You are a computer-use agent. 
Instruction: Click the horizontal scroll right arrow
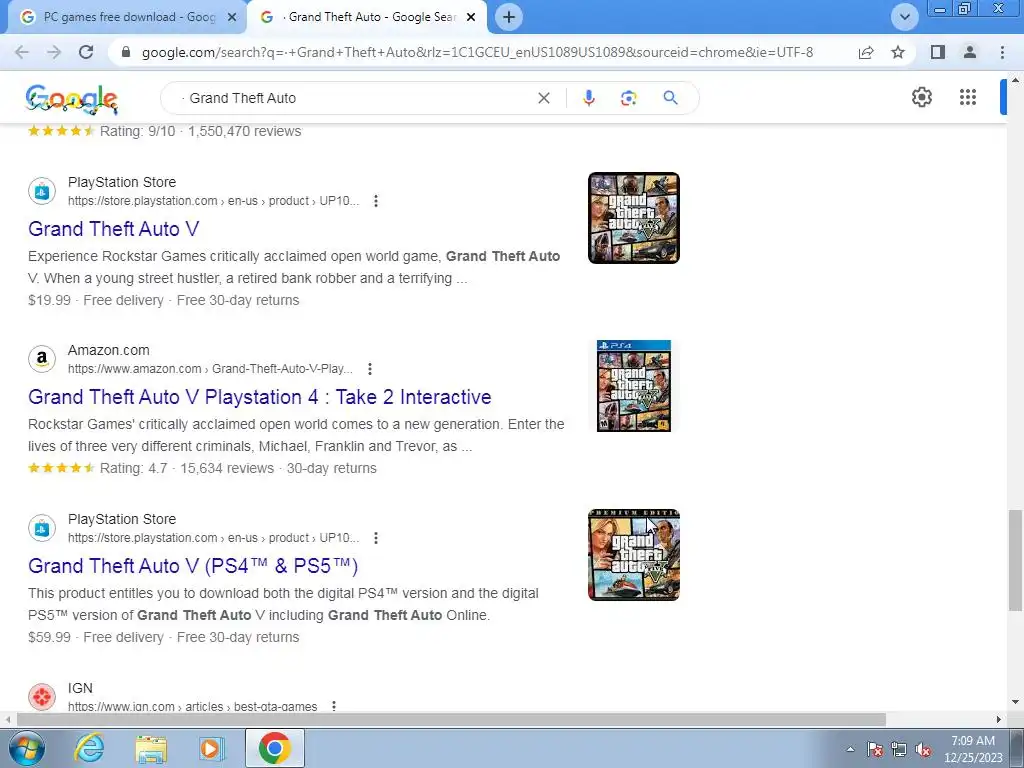(999, 720)
